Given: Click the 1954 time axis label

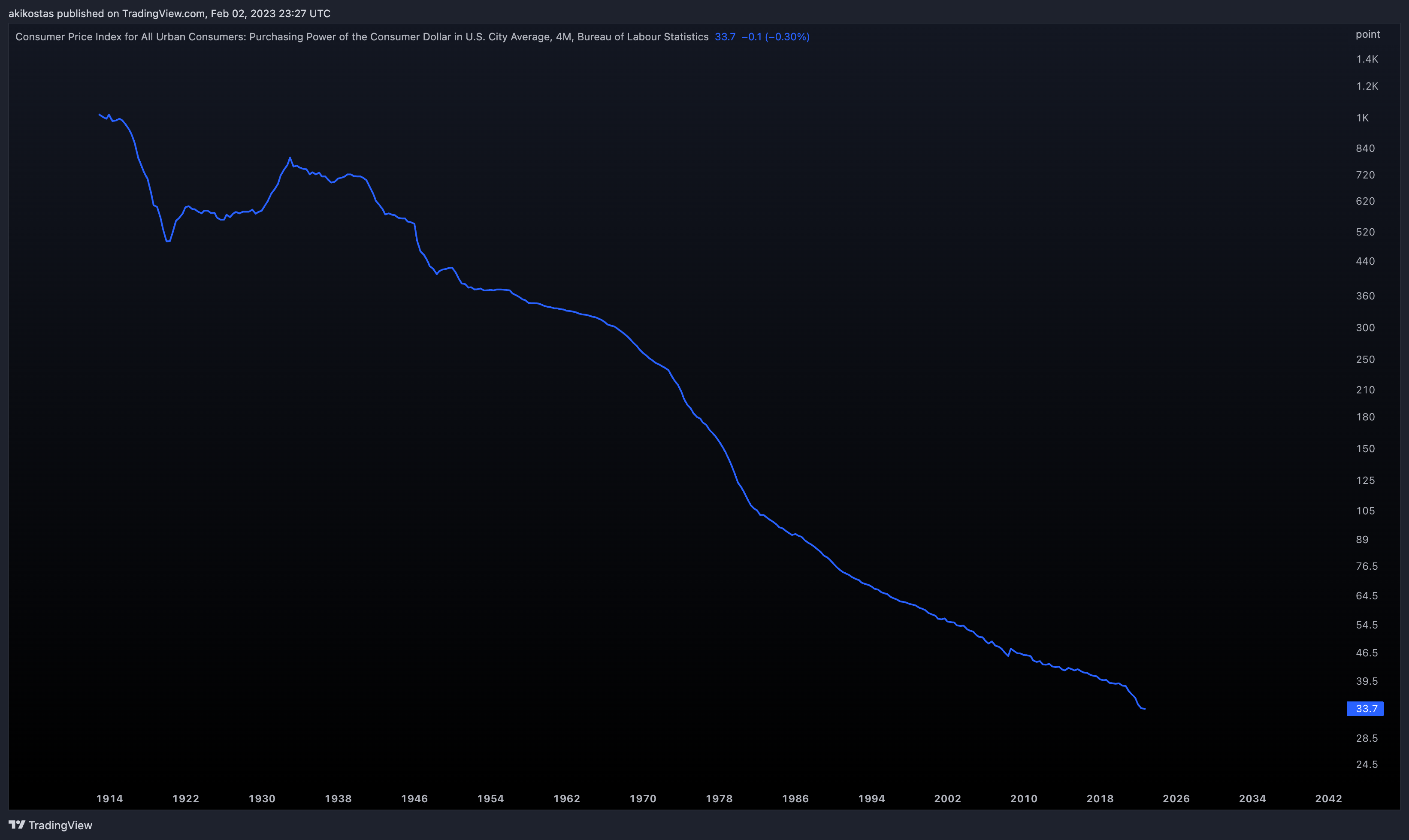Looking at the screenshot, I should point(490,799).
